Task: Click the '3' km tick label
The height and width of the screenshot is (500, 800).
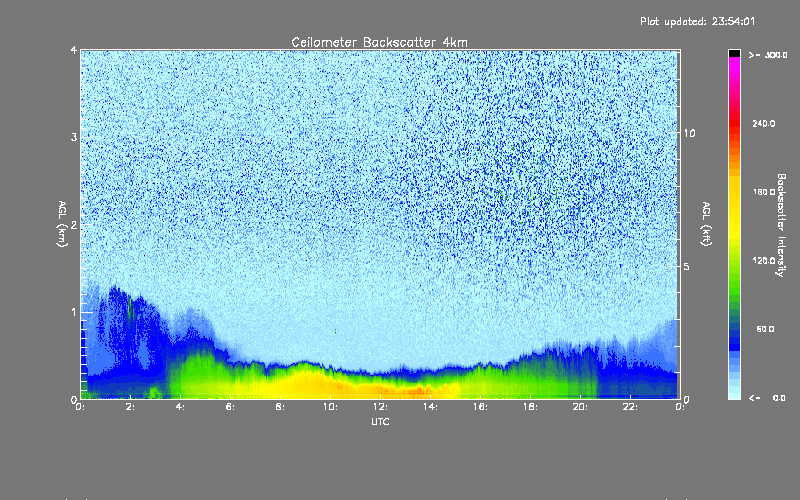Action: pos(74,137)
